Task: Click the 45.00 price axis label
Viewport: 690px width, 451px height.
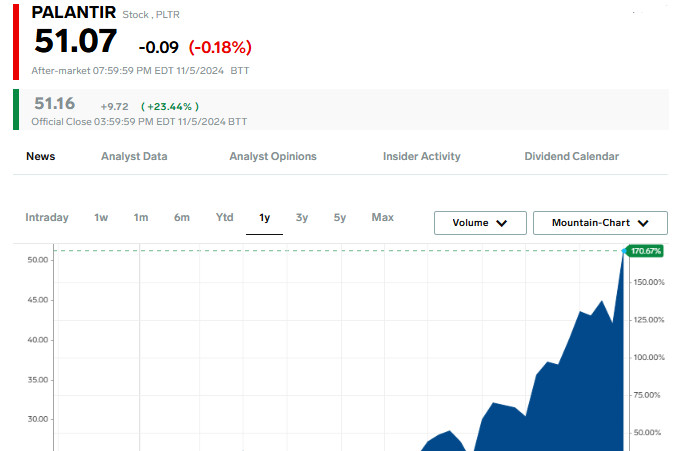Action: point(38,300)
